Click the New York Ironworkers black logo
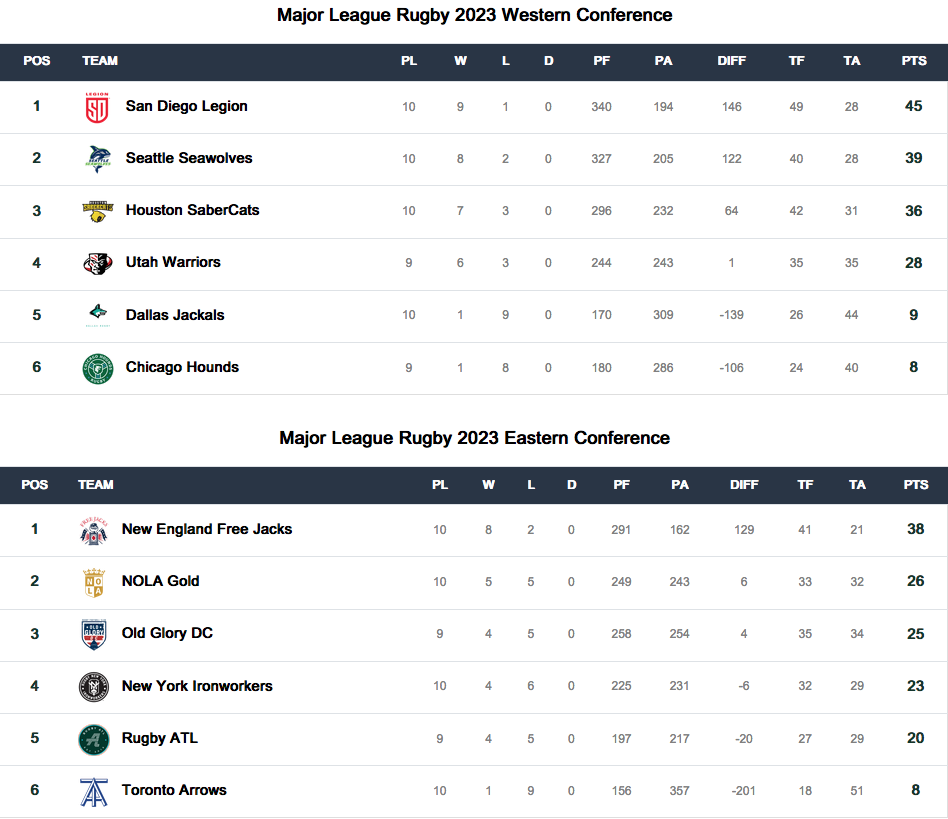The image size is (948, 819). pyautogui.click(x=94, y=687)
